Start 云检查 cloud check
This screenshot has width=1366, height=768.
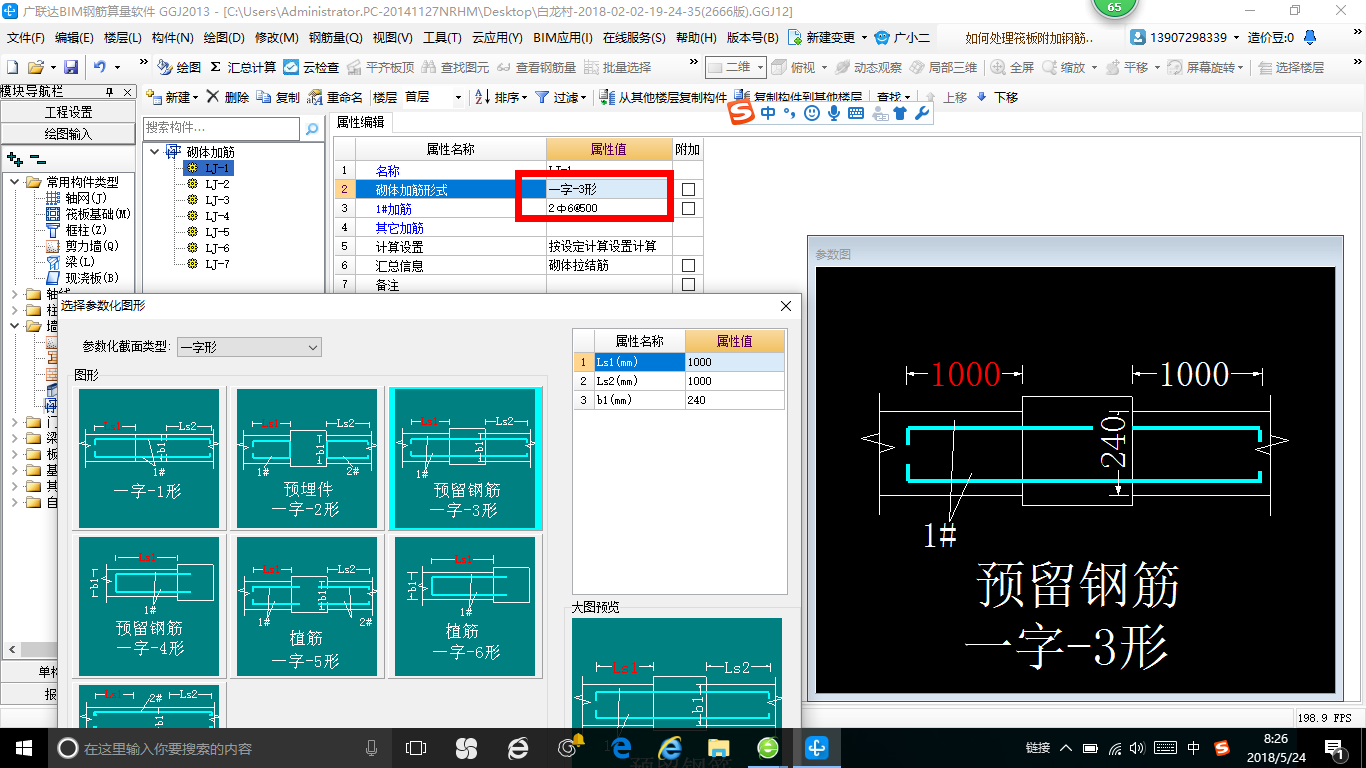pyautogui.click(x=311, y=67)
